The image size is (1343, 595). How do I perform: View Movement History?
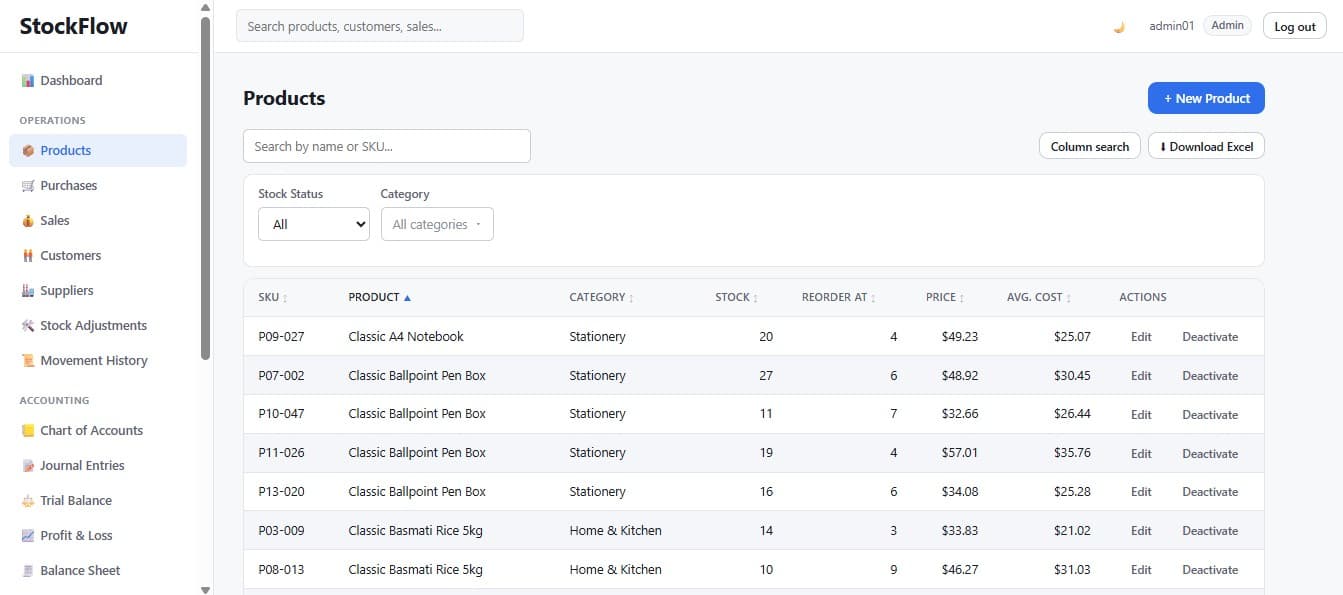(98, 360)
